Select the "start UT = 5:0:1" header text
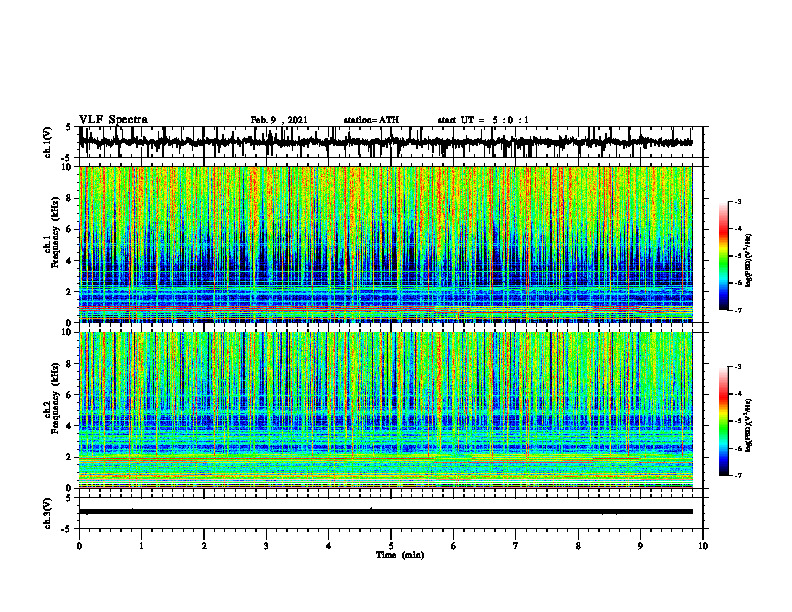 point(483,120)
